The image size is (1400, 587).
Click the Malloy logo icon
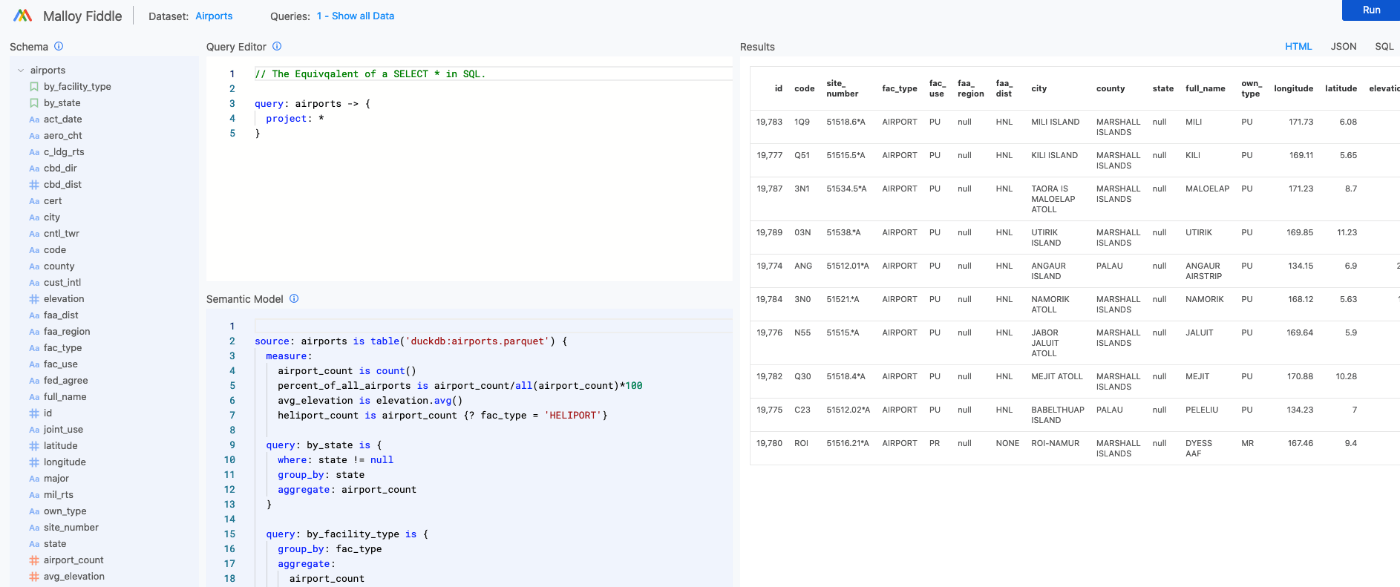coord(23,16)
